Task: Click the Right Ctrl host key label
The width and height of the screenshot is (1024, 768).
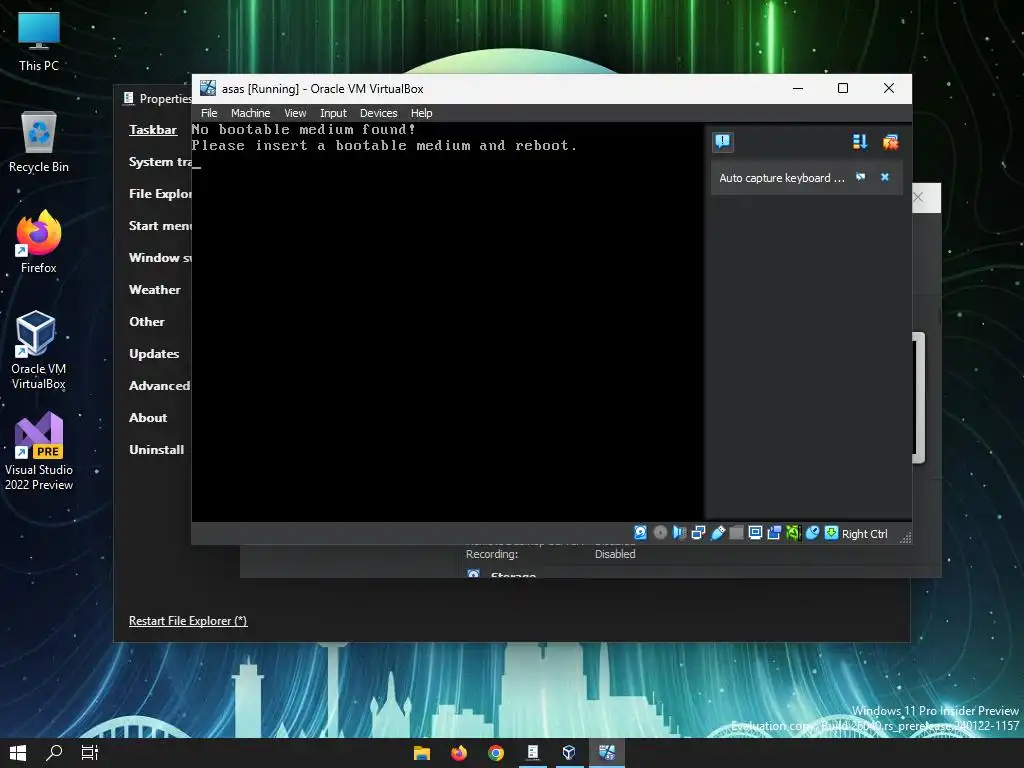Action: (x=864, y=534)
